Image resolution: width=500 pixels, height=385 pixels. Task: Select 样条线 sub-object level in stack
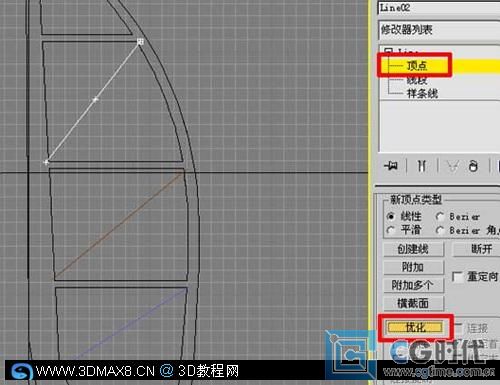[x=422, y=93]
